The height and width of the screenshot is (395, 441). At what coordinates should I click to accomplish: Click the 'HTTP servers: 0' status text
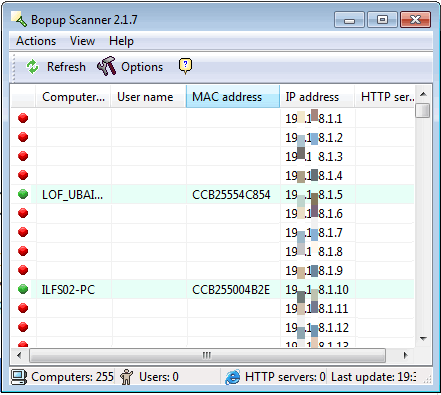point(285,377)
